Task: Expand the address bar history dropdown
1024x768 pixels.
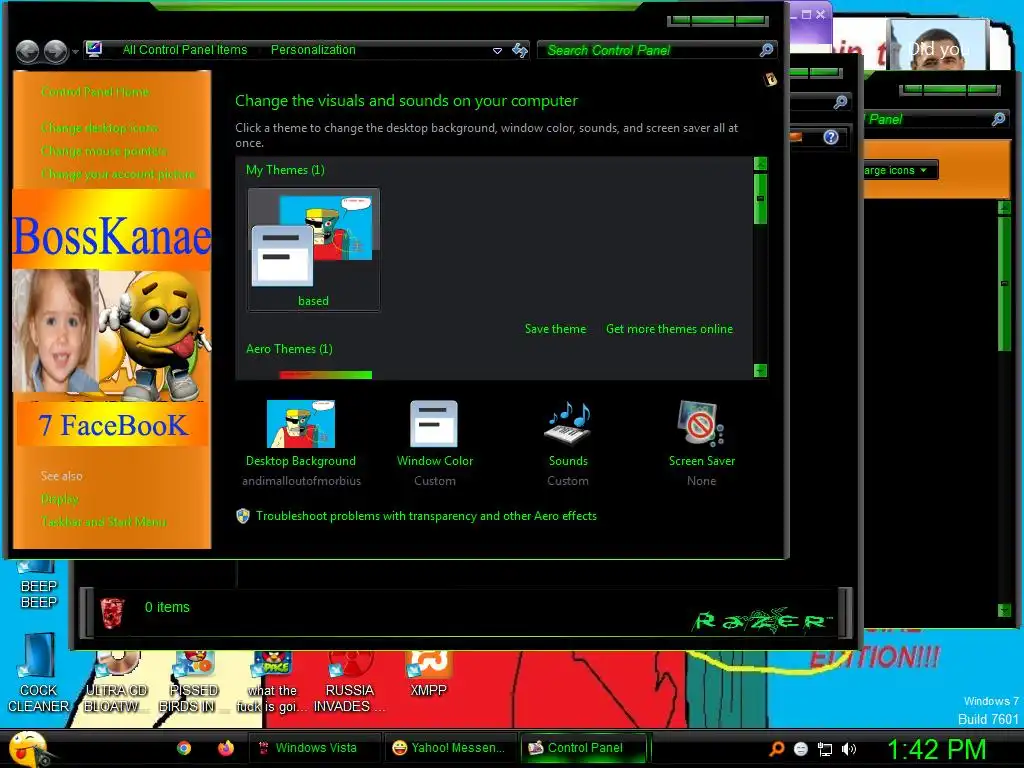Action: 497,50
